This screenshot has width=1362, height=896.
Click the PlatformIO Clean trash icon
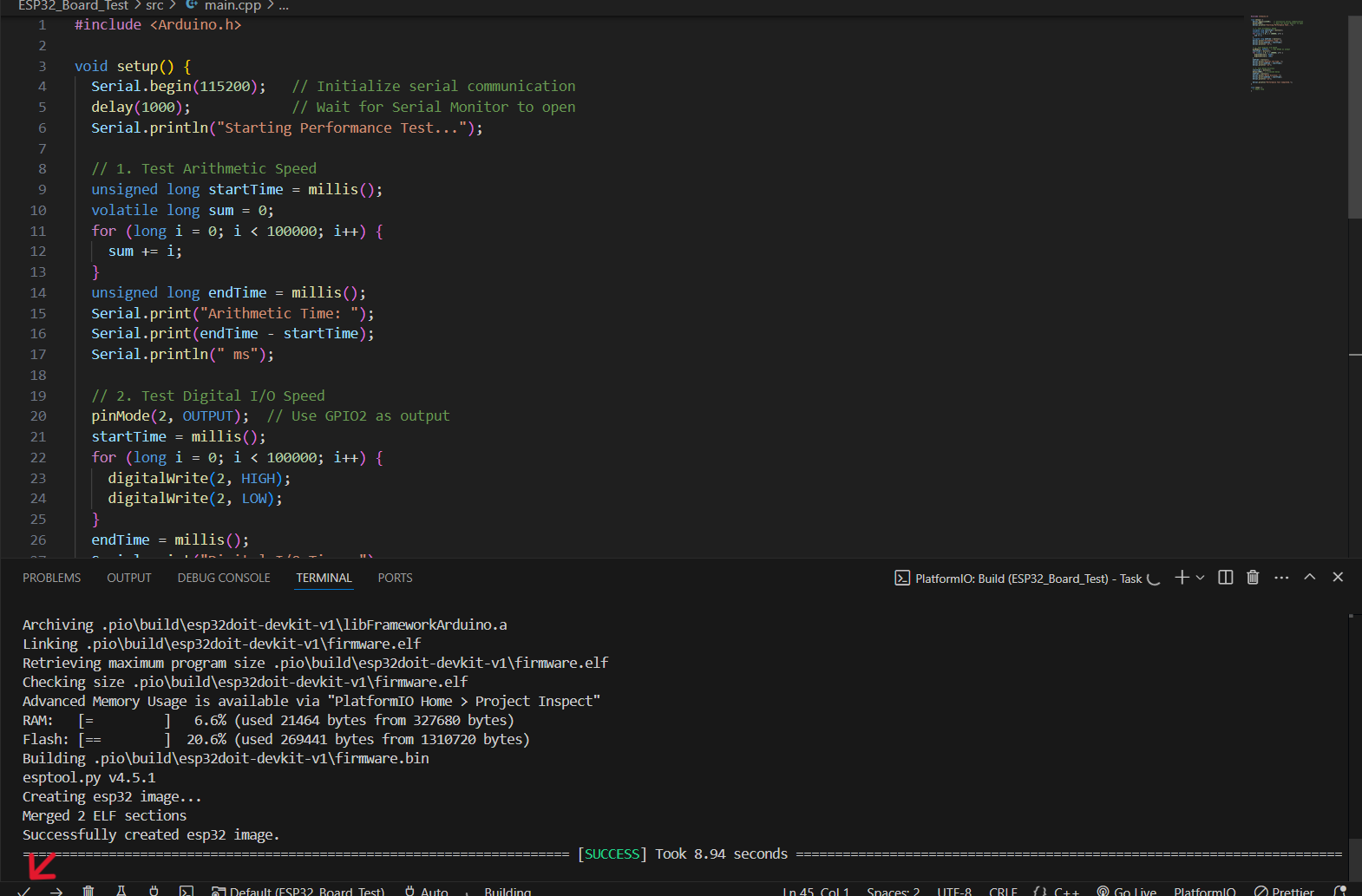click(88, 891)
